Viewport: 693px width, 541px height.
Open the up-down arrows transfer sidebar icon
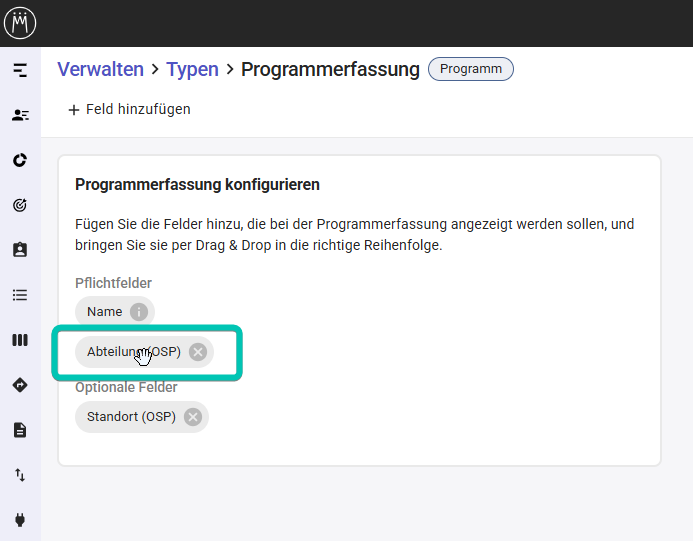tap(20, 475)
